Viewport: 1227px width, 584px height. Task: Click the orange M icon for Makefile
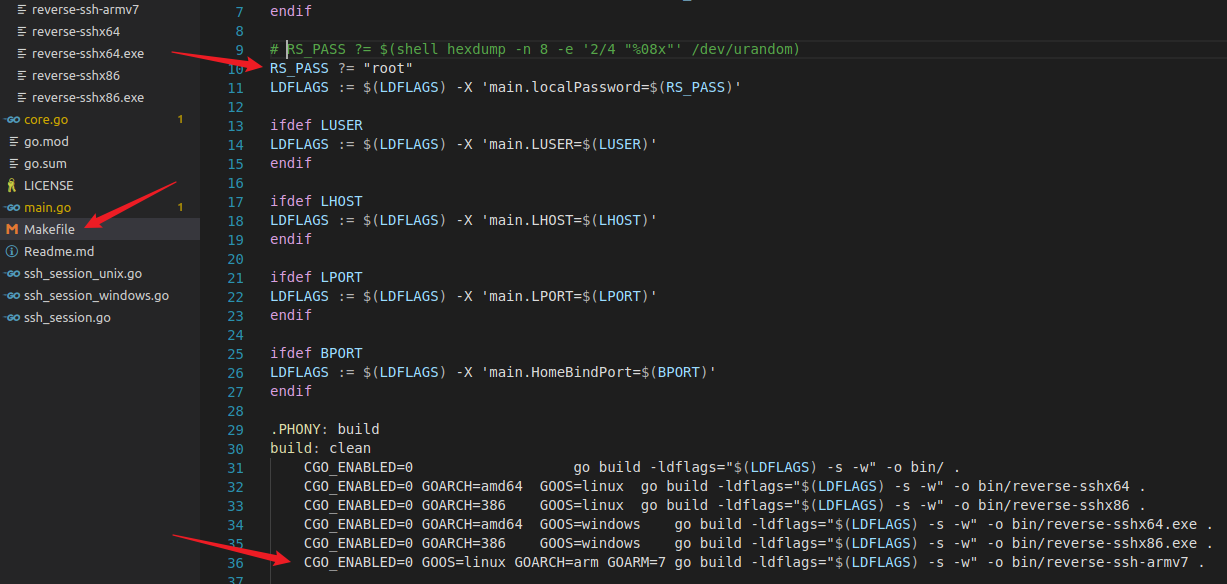[x=12, y=230]
